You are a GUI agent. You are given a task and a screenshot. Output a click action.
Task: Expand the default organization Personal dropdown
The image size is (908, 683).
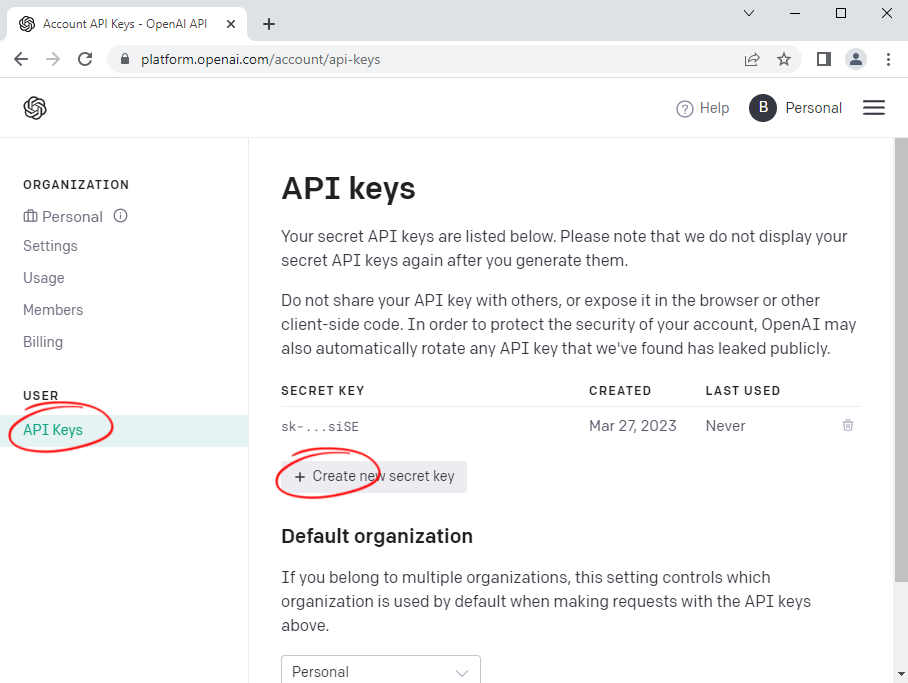380,671
